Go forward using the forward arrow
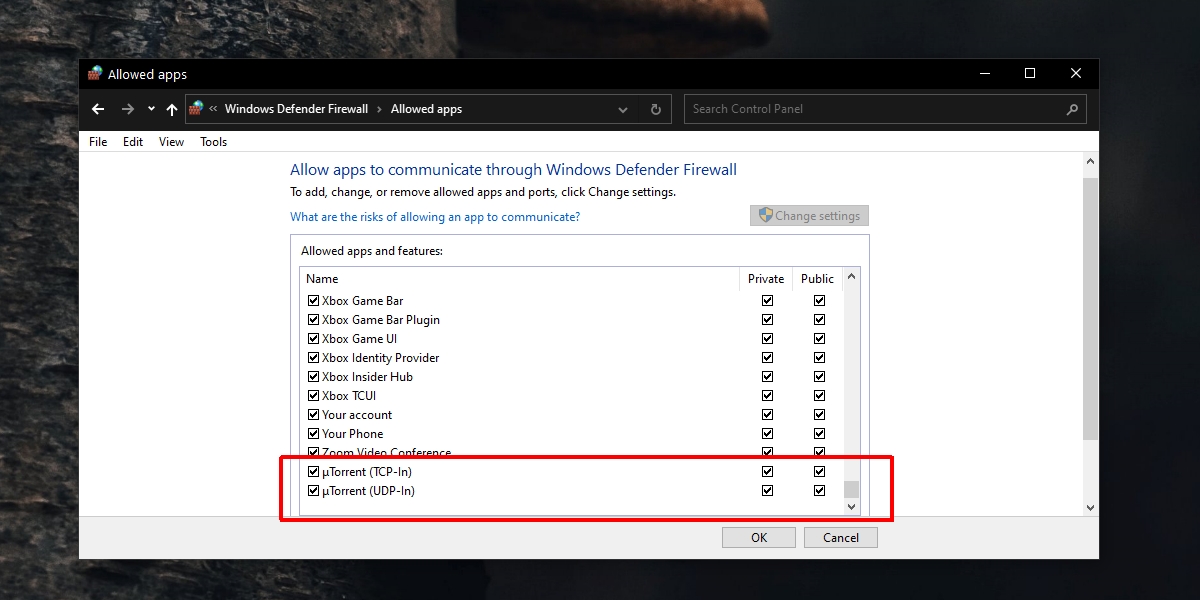 point(127,109)
